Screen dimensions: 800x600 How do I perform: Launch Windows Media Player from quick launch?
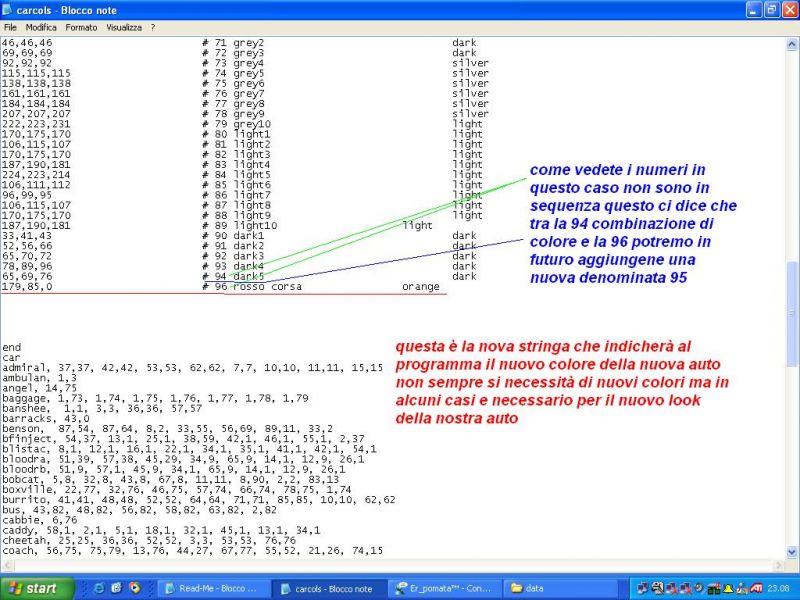pos(136,588)
